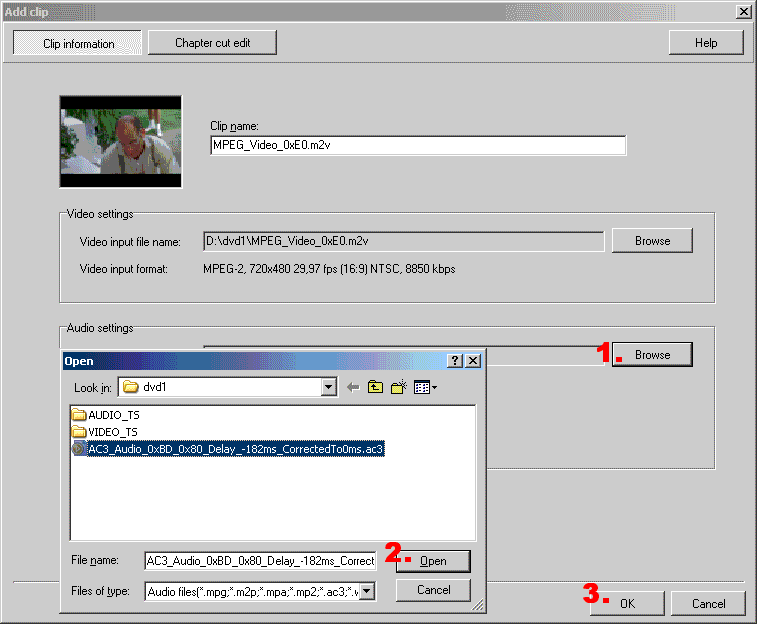
Task: Click the Open dialog resize grip
Action: 478,605
